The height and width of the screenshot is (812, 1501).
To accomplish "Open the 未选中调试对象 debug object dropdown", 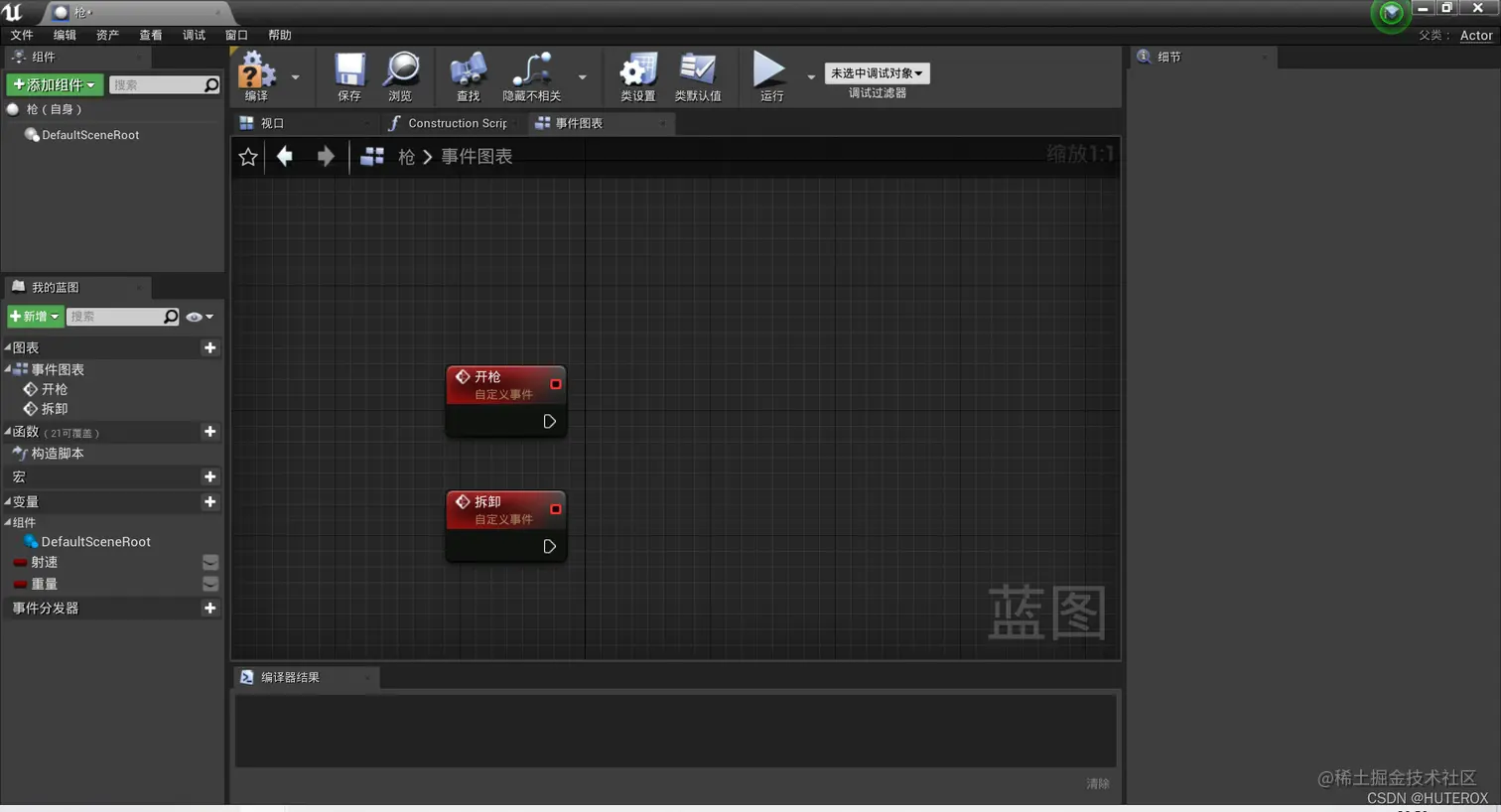I will click(877, 72).
